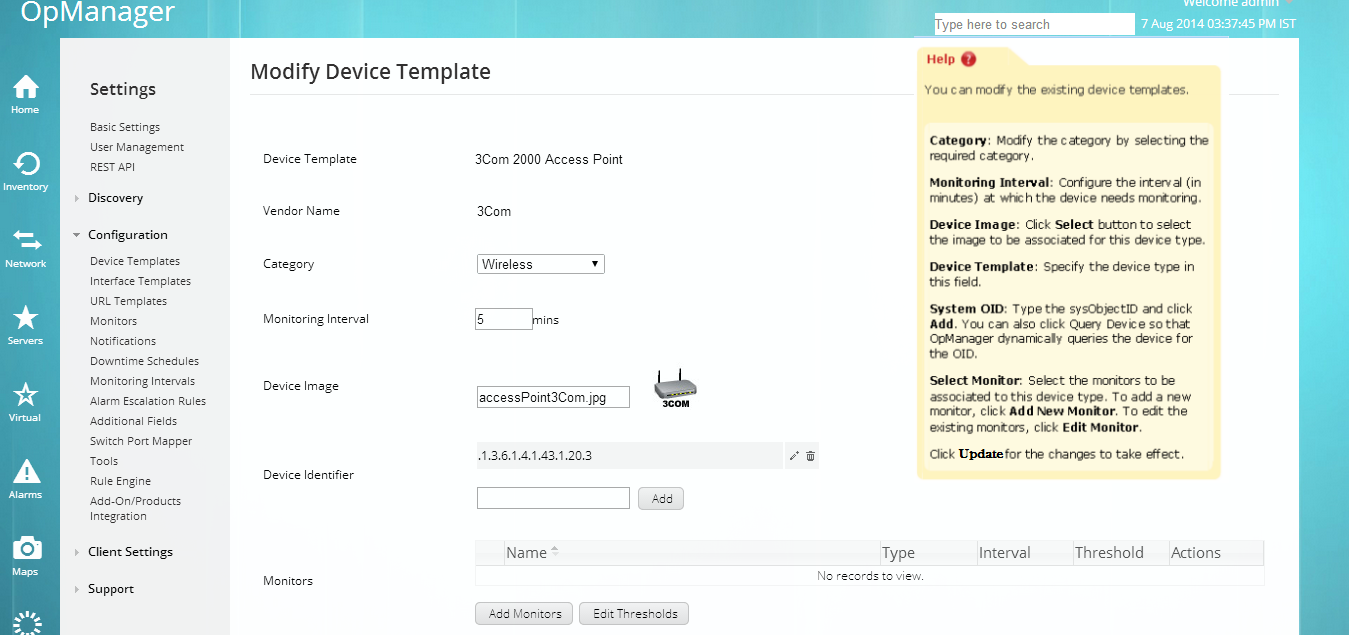Go to Home in the sidebar

pyautogui.click(x=25, y=94)
